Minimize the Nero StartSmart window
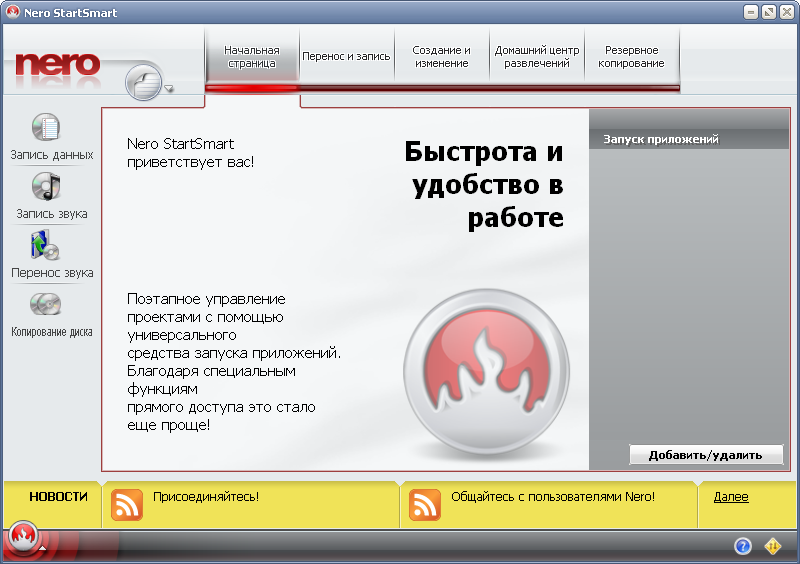The image size is (800, 564). pyautogui.click(x=751, y=12)
